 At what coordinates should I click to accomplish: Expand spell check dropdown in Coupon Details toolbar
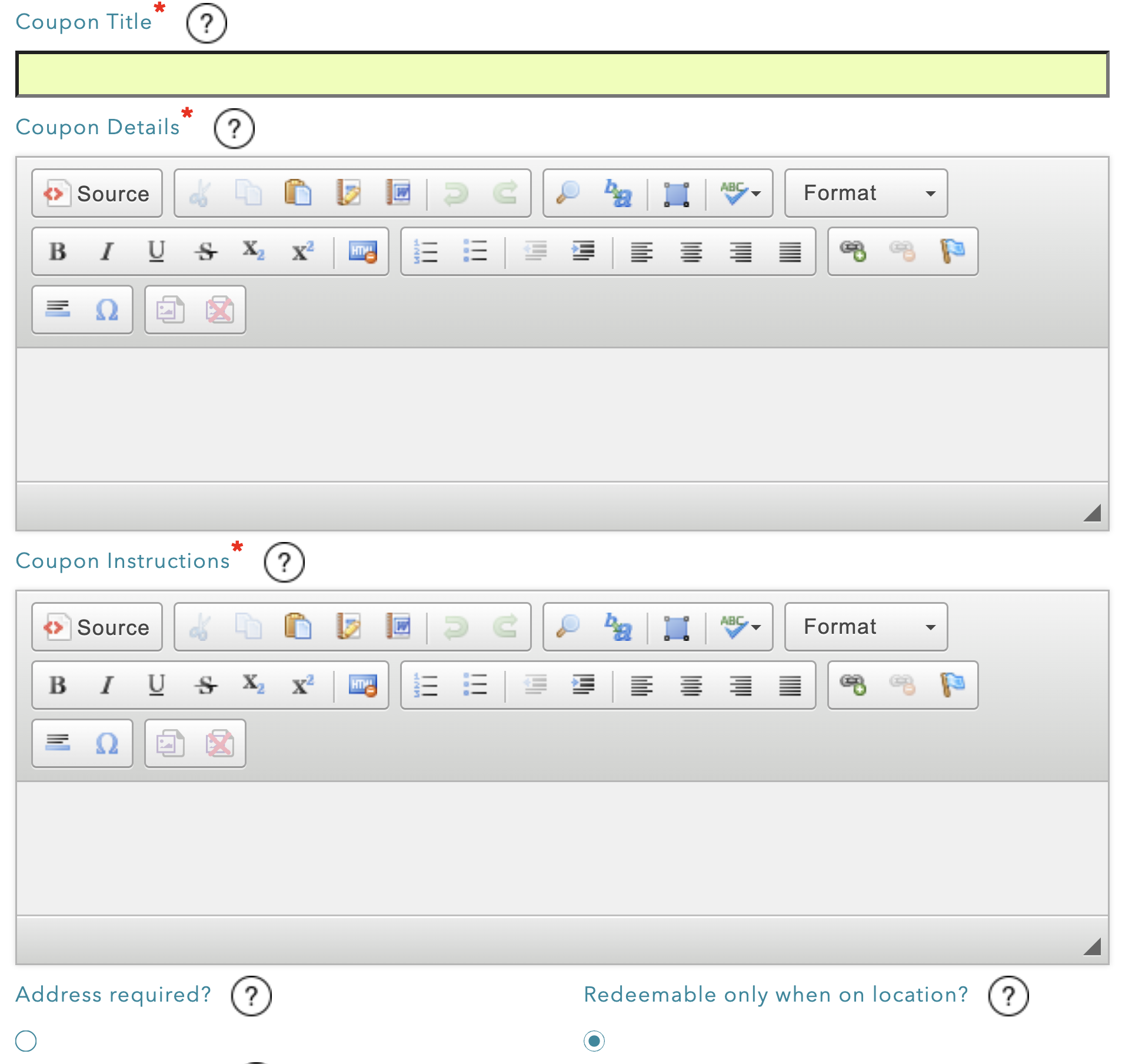pos(755,194)
